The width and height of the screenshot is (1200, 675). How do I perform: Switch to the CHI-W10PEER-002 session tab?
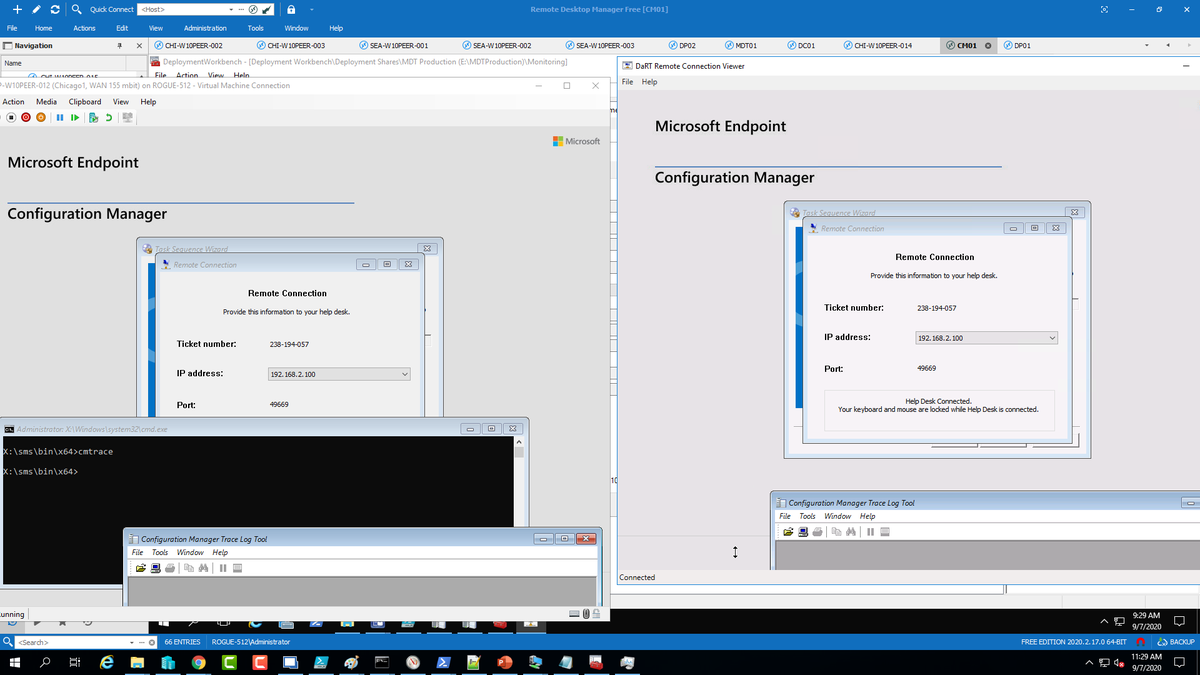tap(188, 46)
